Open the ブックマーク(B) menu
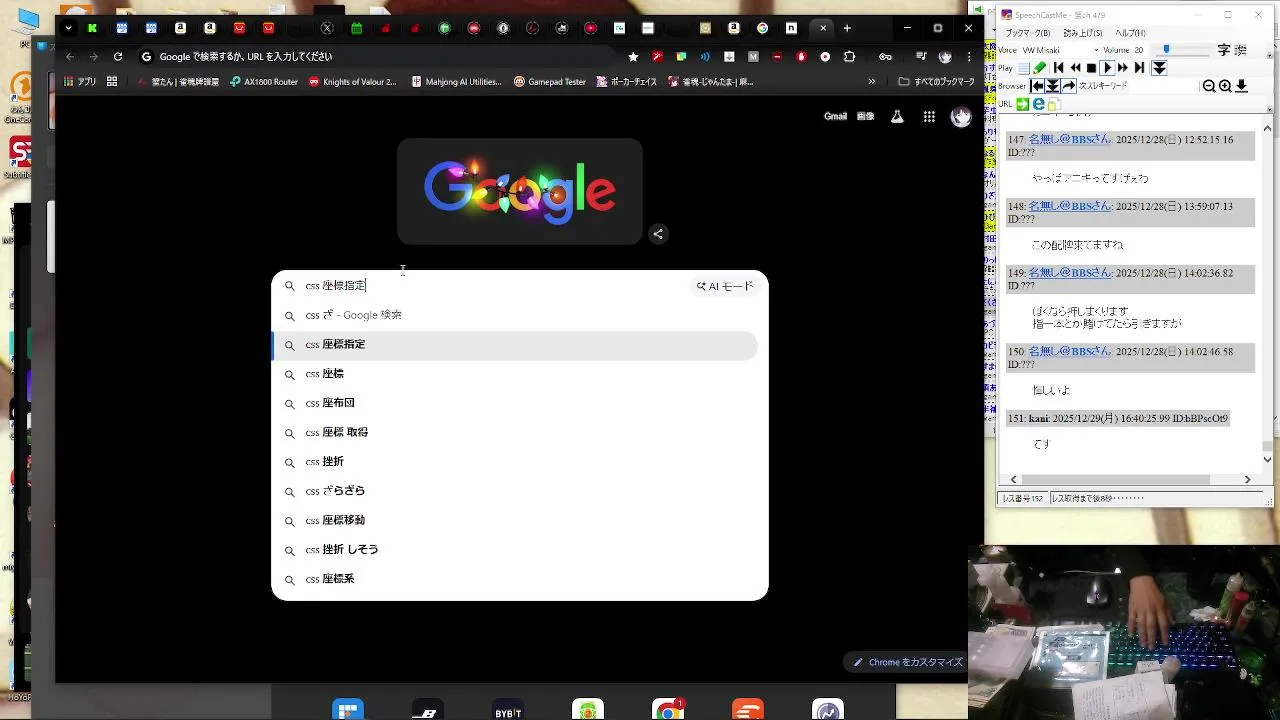The height and width of the screenshot is (720, 1280). pos(1028,33)
